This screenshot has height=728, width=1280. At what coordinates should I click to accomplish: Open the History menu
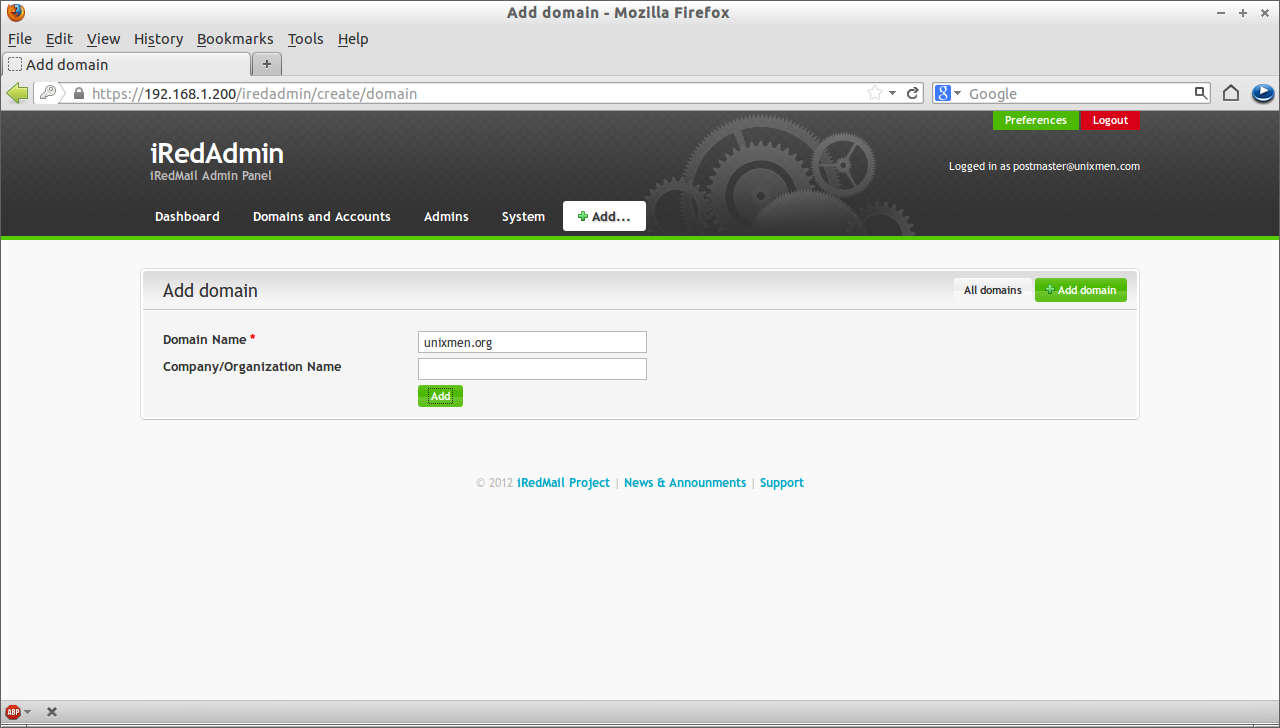[x=158, y=39]
